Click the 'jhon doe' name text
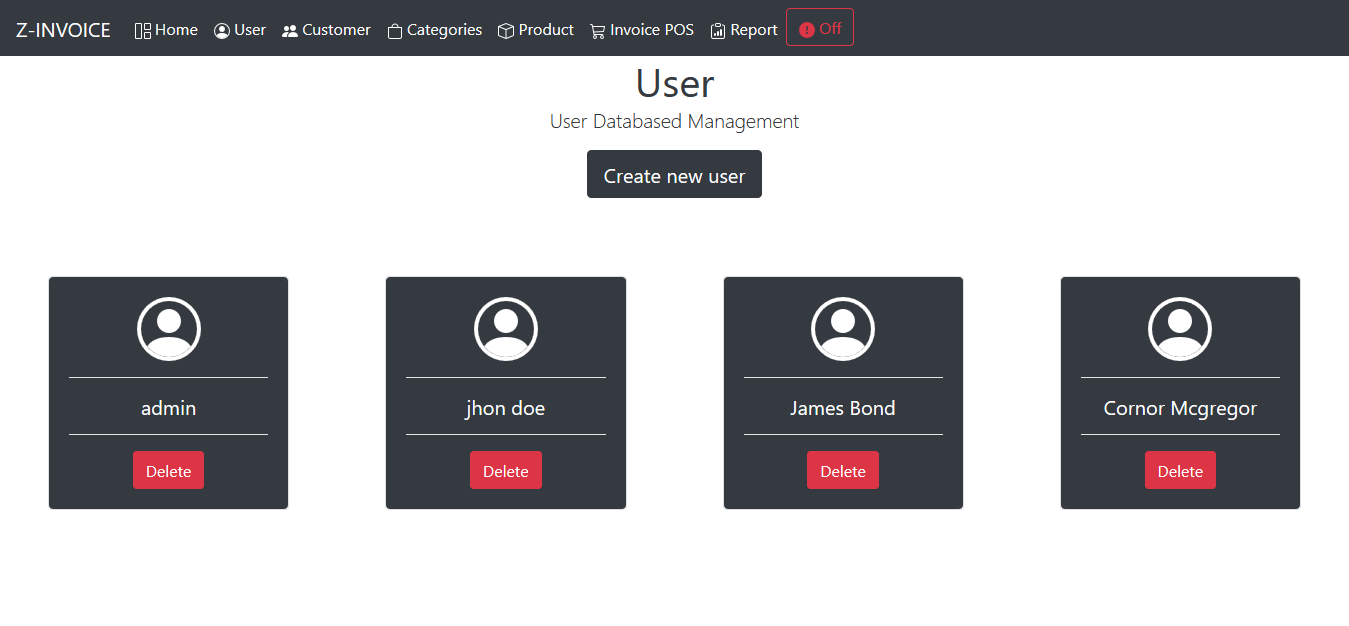 click(506, 408)
